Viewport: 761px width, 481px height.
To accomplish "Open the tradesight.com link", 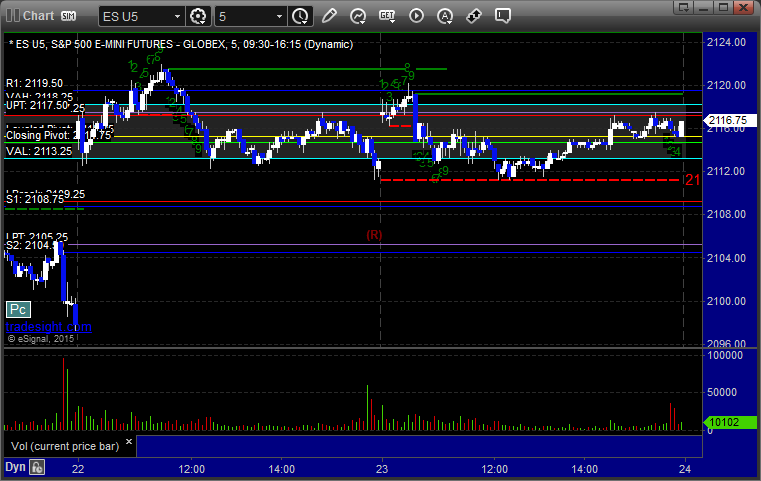I will tap(49, 326).
